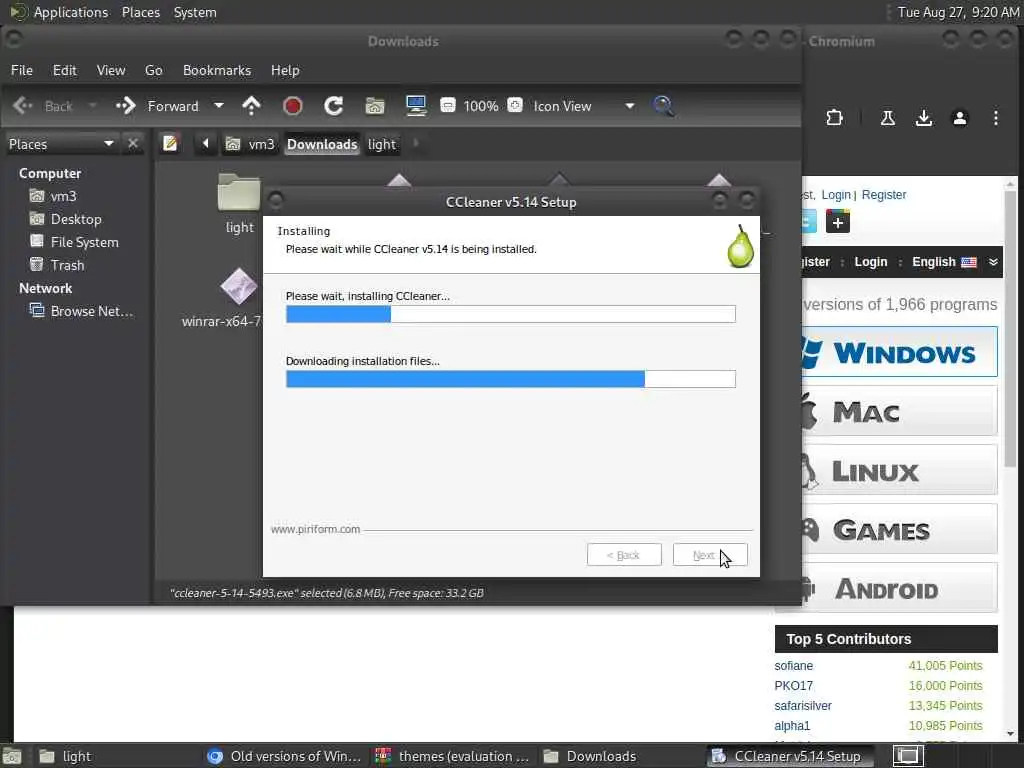Click the Forward arrow icon in the file manager

(125, 106)
